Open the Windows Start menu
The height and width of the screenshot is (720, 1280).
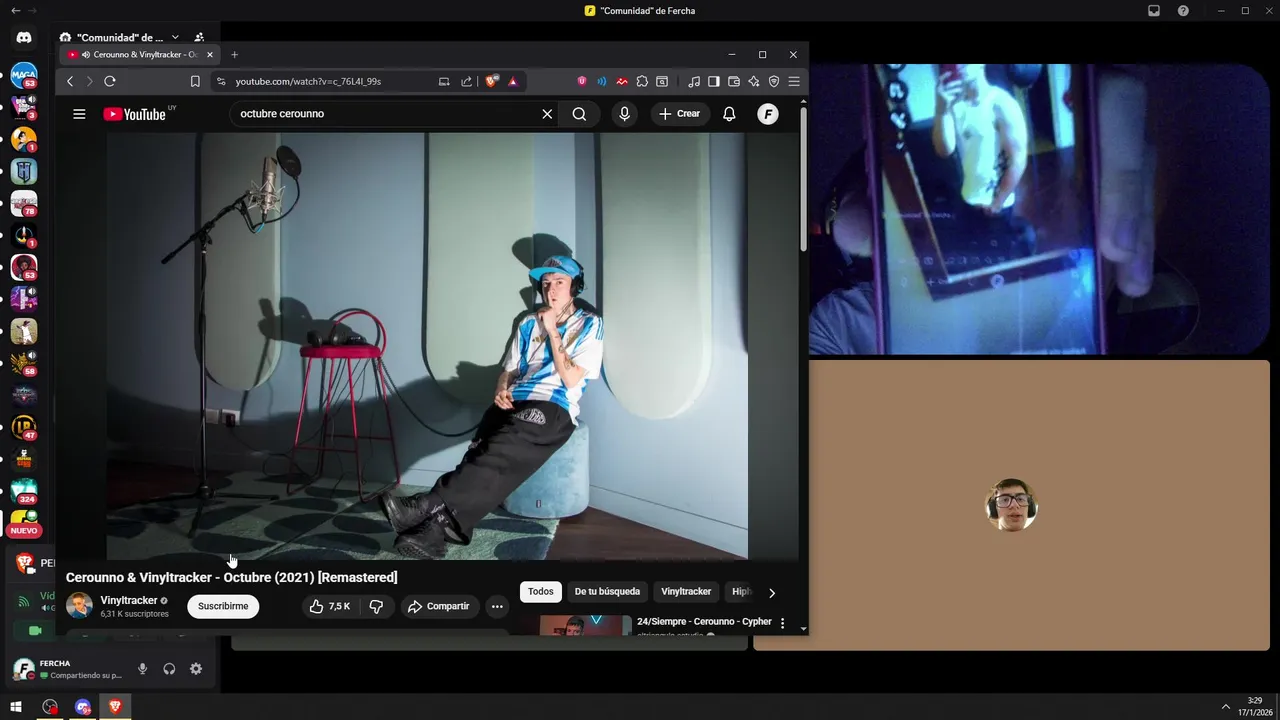tap(16, 707)
